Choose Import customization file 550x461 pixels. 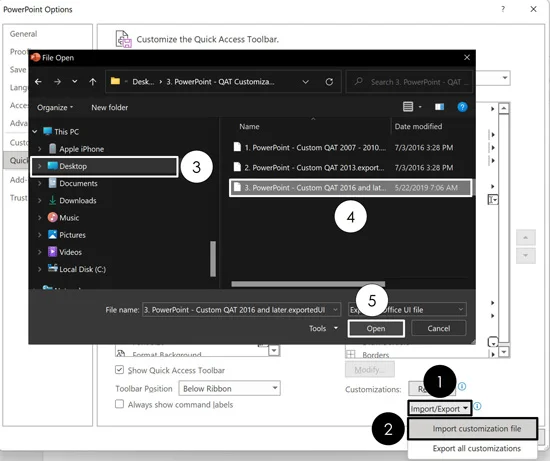point(472,428)
